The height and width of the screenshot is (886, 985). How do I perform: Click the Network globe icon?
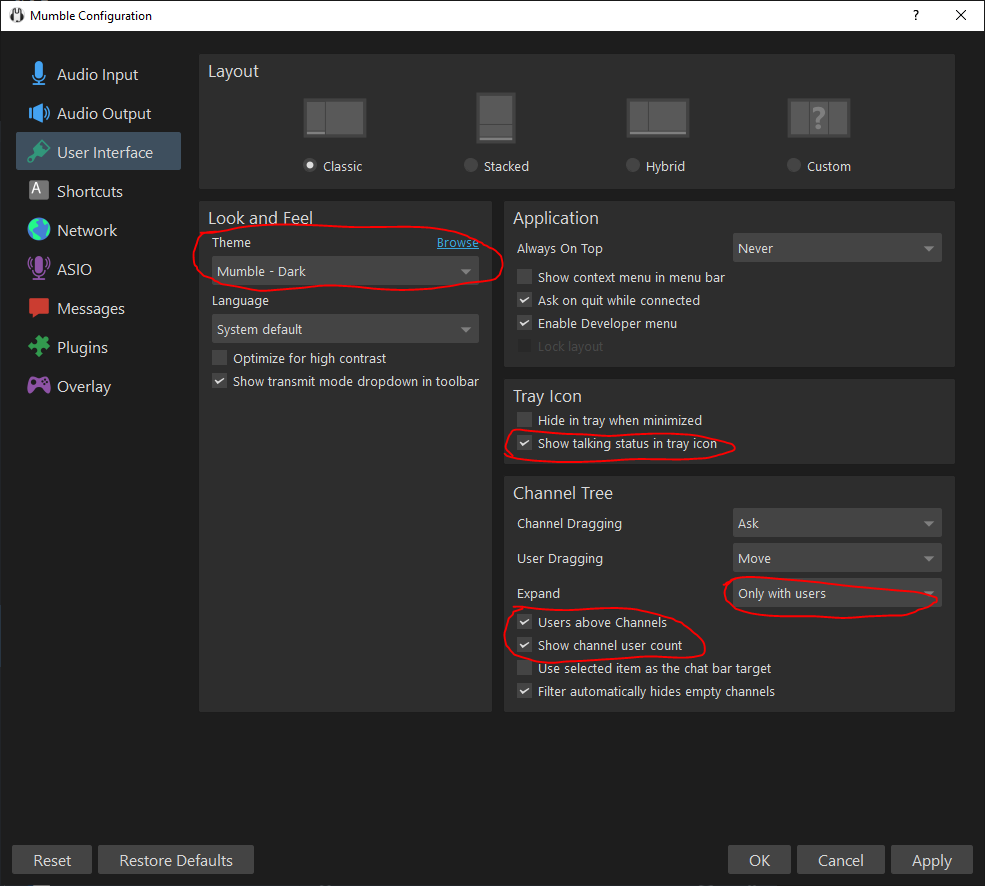click(x=39, y=230)
